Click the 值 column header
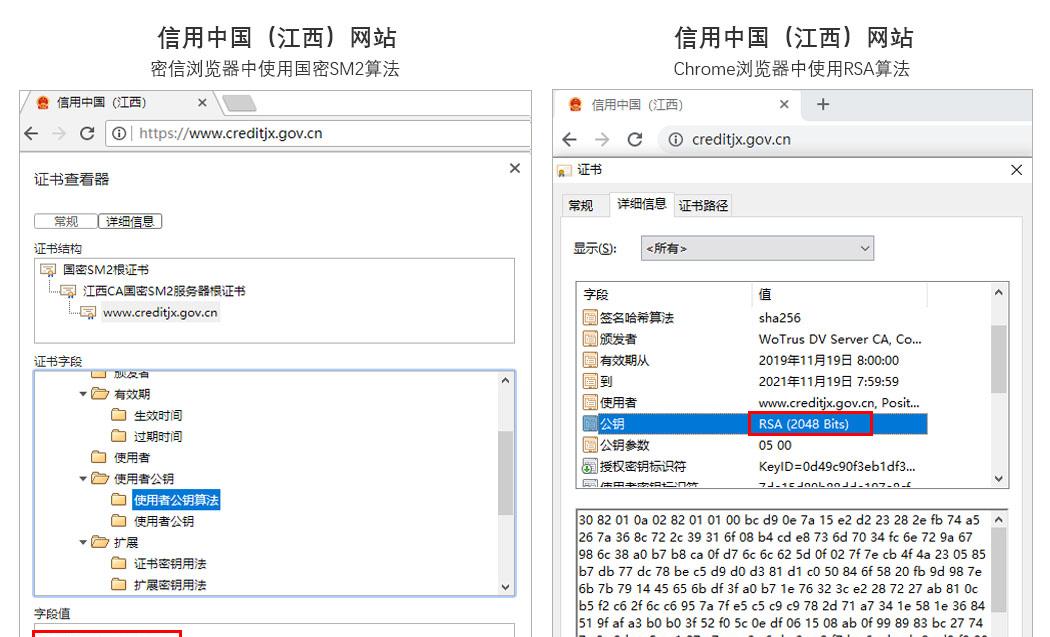This screenshot has width=1050, height=637. 840,294
